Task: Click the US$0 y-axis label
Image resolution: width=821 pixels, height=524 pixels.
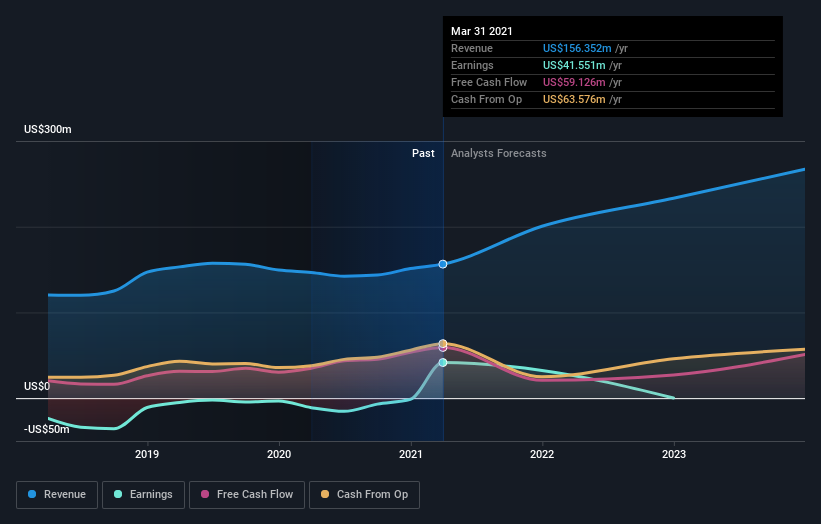Action: (37, 386)
